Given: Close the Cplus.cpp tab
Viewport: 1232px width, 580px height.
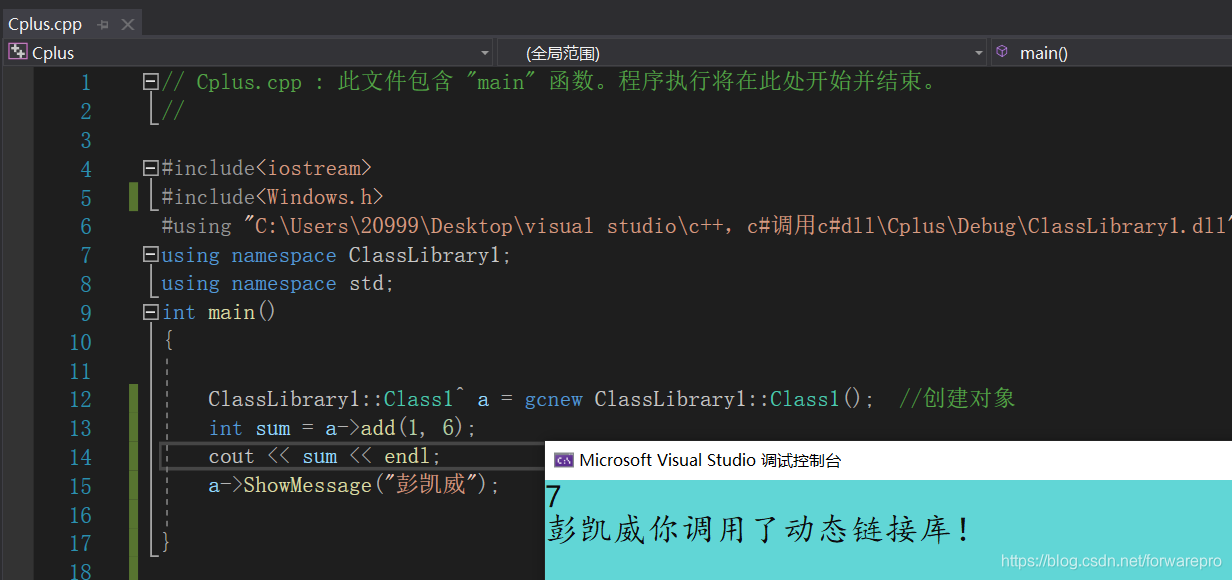Looking at the screenshot, I should (x=126, y=25).
